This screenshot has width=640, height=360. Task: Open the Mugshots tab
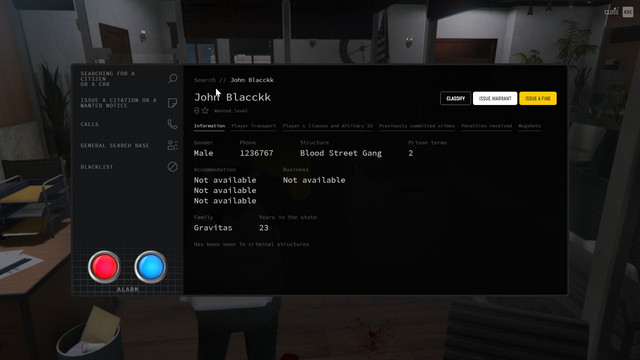(x=529, y=126)
